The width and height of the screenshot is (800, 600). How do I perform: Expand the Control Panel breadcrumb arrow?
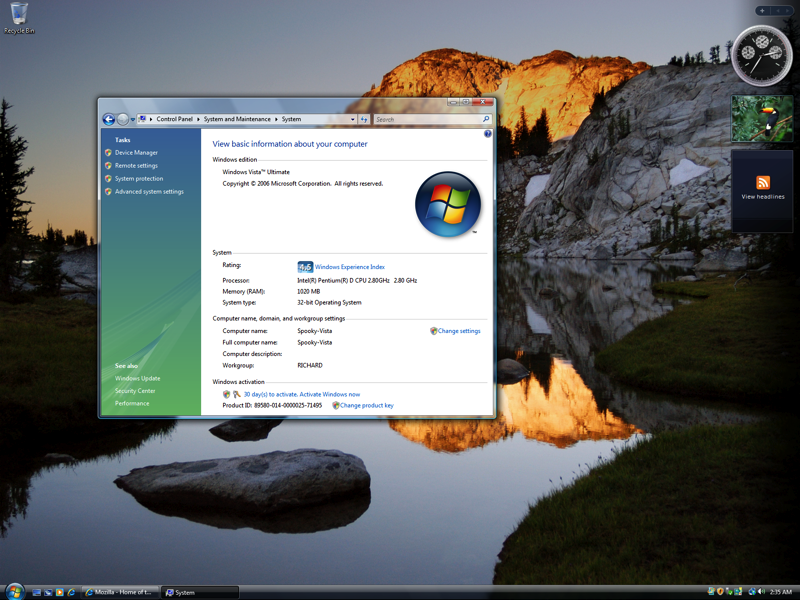[x=198, y=119]
